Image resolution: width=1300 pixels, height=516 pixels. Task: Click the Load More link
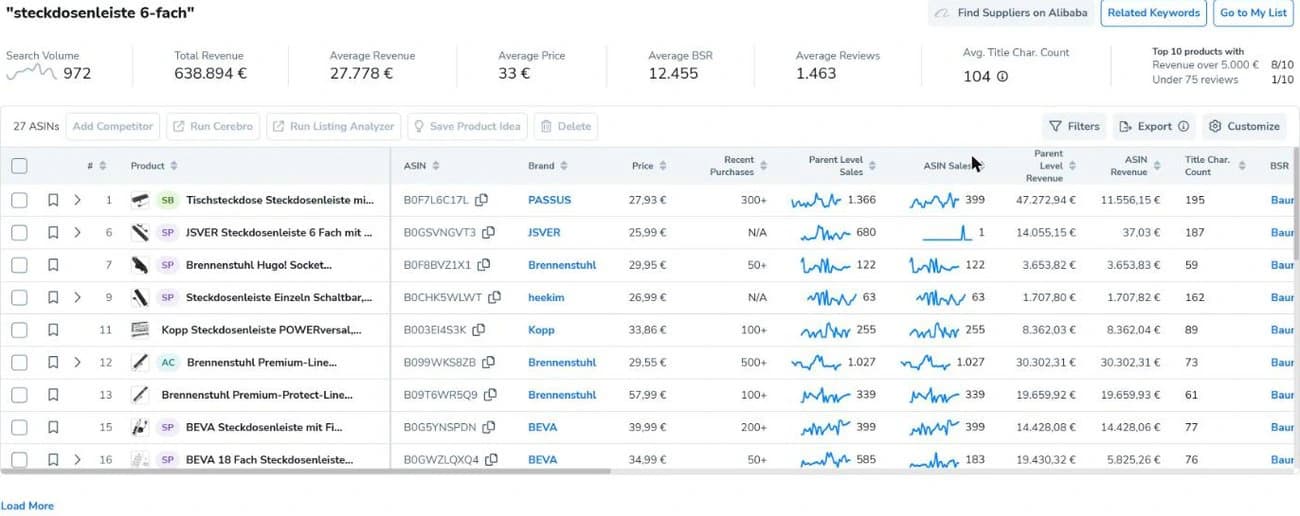28,506
